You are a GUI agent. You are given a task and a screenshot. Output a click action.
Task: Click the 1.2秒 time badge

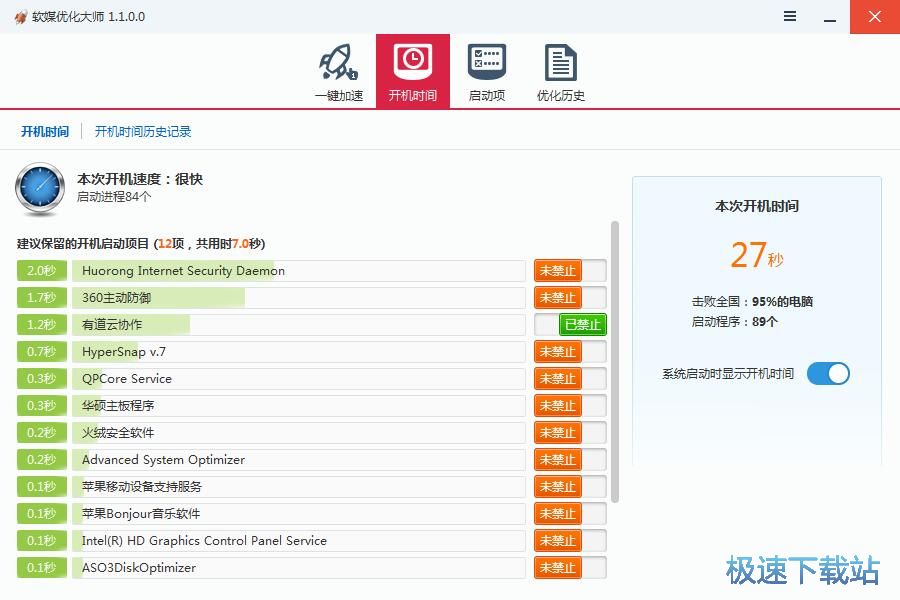41,324
